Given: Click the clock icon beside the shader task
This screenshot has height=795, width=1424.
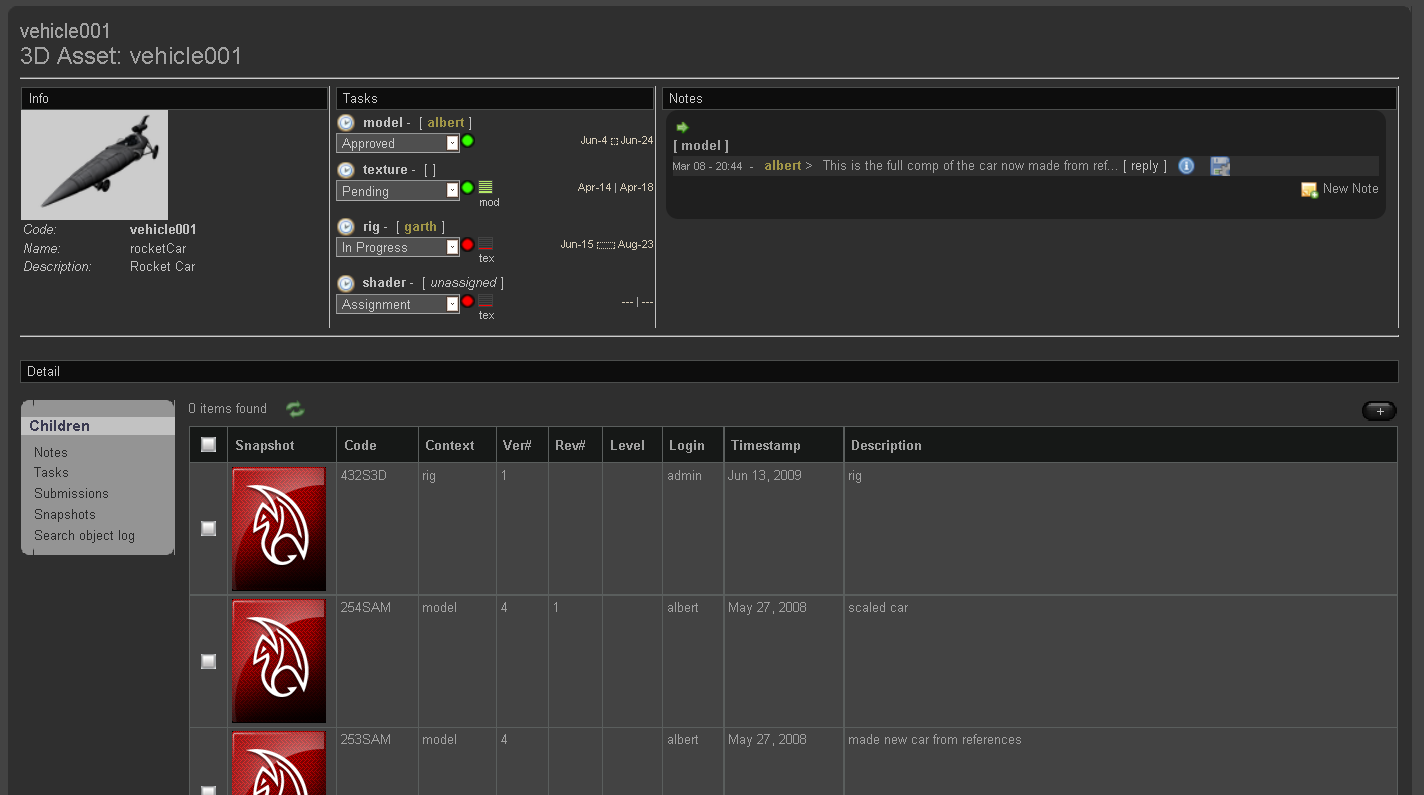Looking at the screenshot, I should (346, 283).
